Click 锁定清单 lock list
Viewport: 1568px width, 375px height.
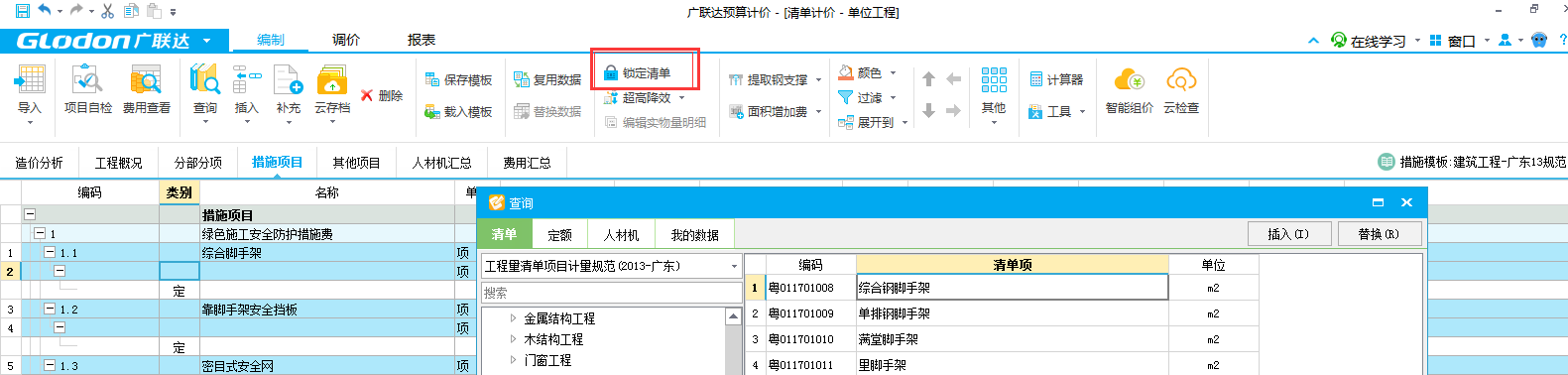click(x=638, y=73)
